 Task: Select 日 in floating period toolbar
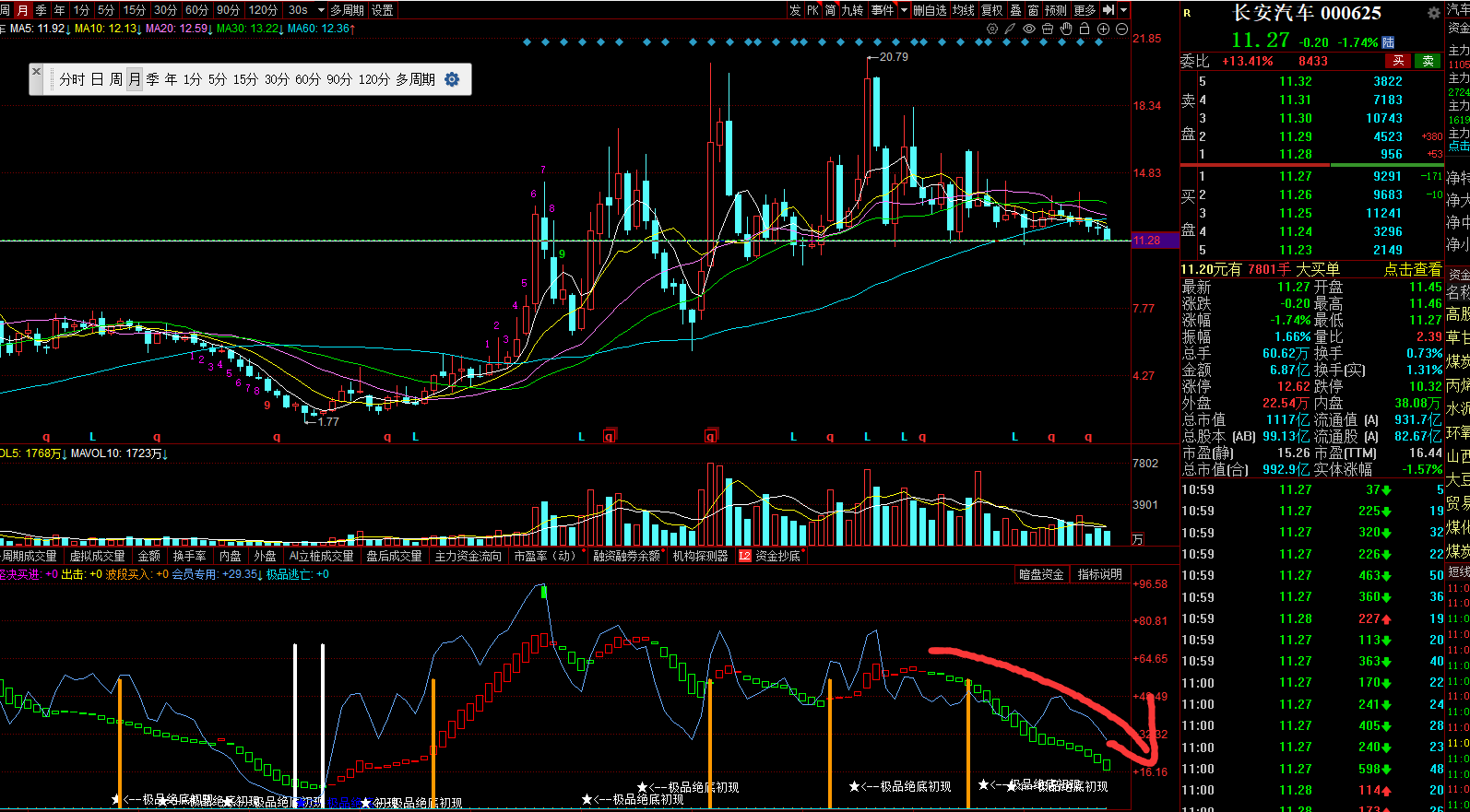click(x=97, y=79)
